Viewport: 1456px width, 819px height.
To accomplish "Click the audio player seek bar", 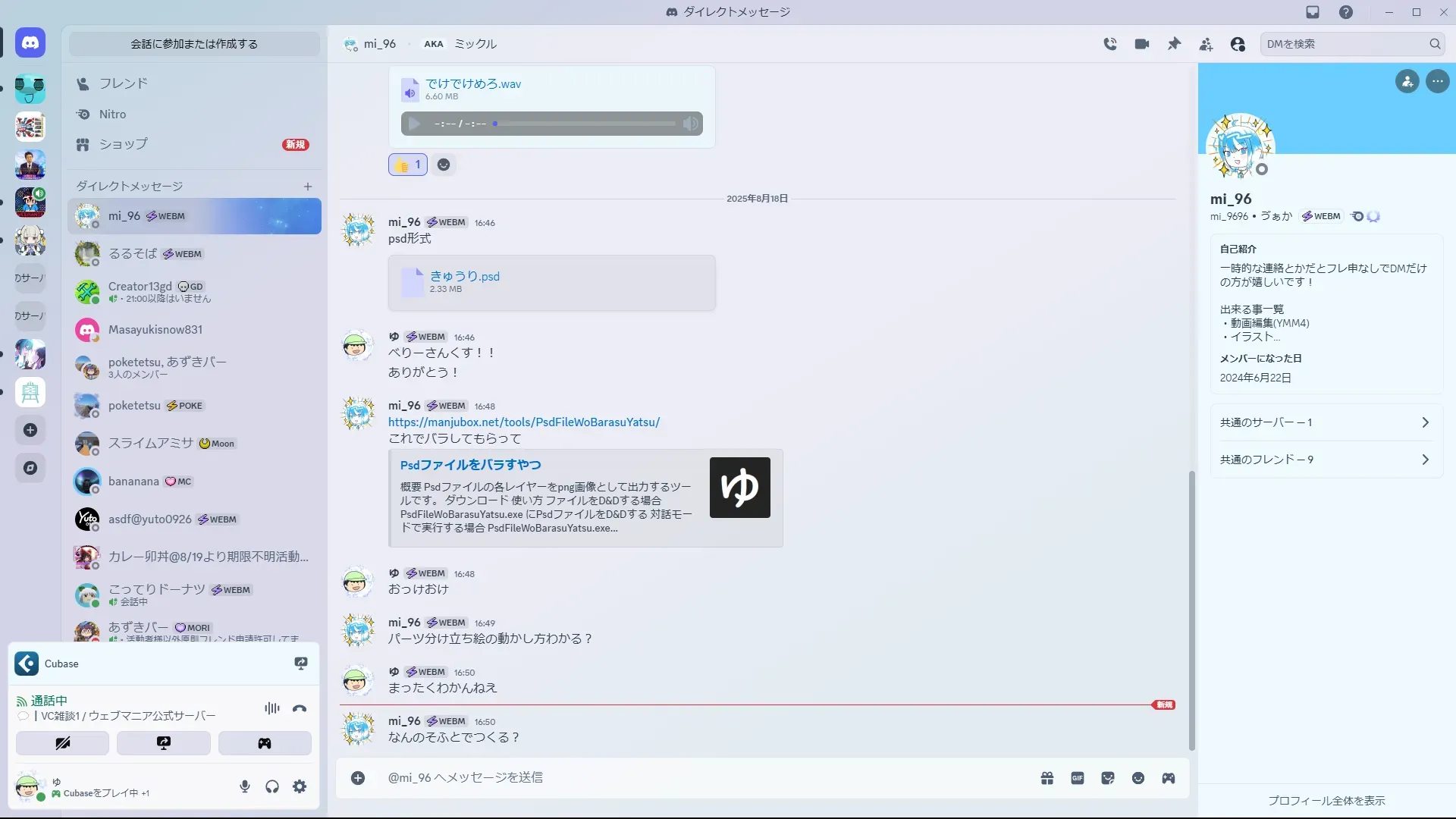I will (x=584, y=124).
